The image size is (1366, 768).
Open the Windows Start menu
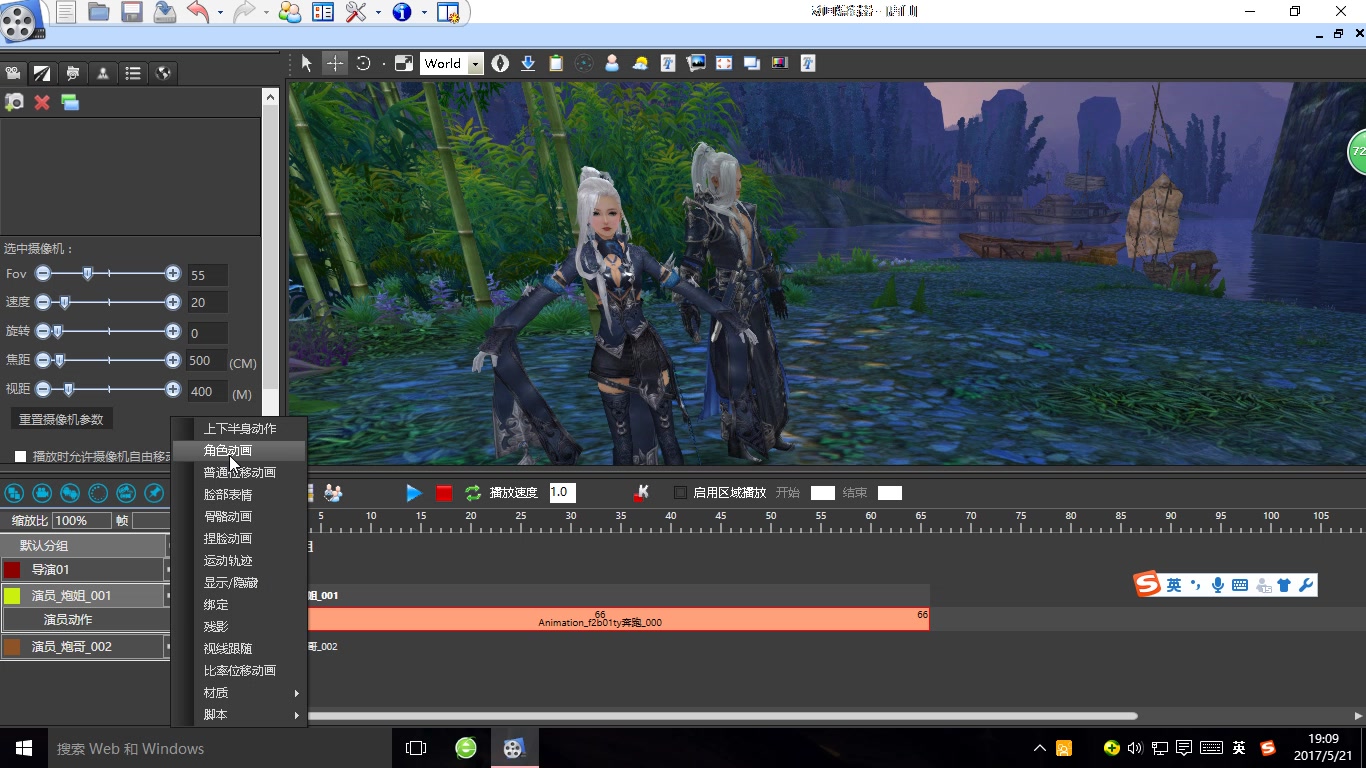(24, 748)
